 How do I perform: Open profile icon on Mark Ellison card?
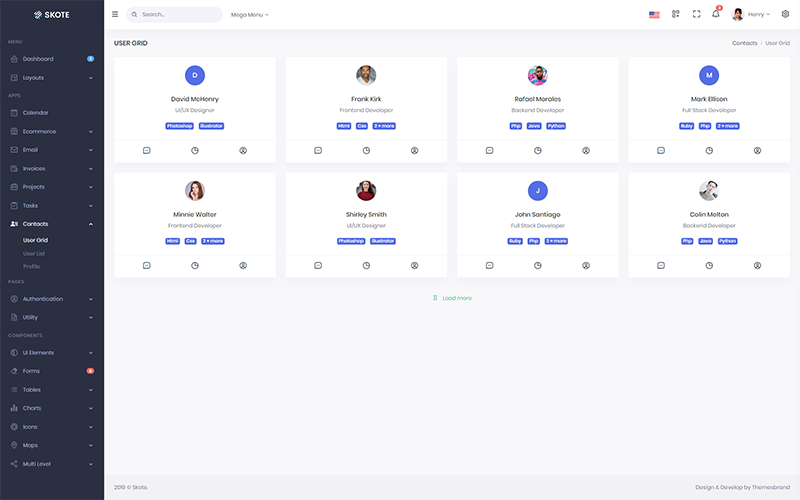tap(757, 151)
